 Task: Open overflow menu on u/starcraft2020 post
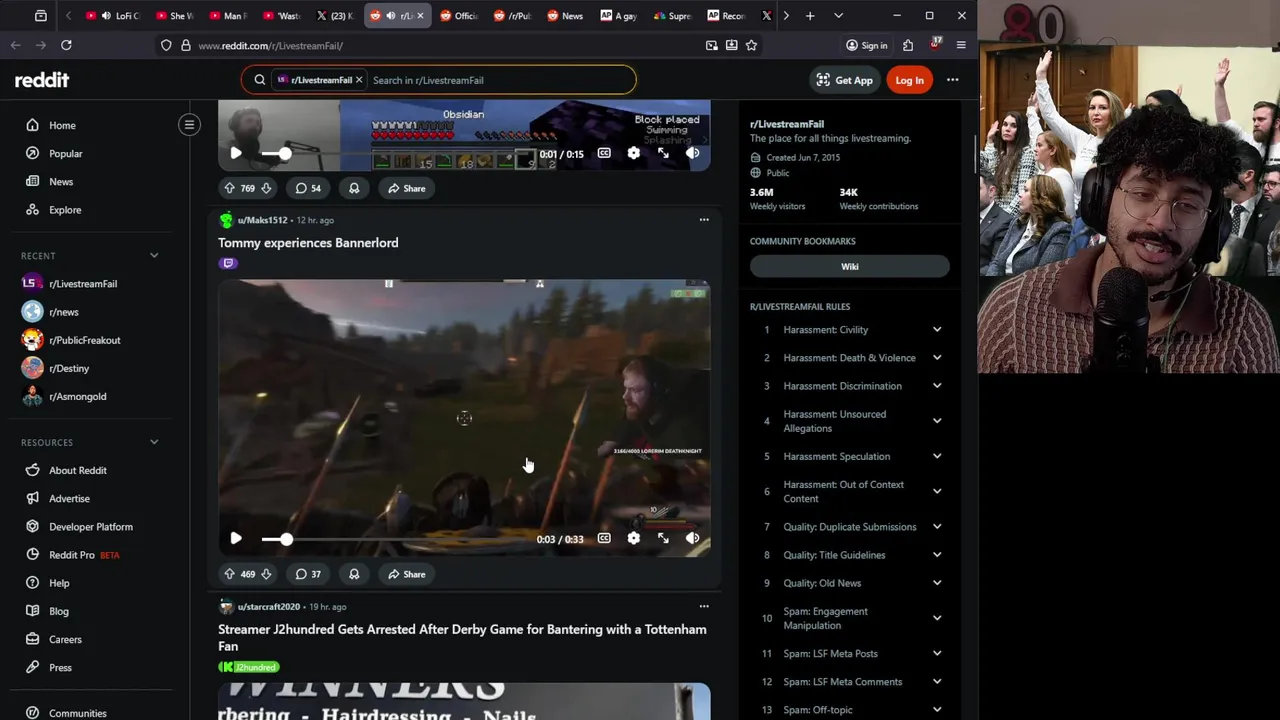point(704,606)
